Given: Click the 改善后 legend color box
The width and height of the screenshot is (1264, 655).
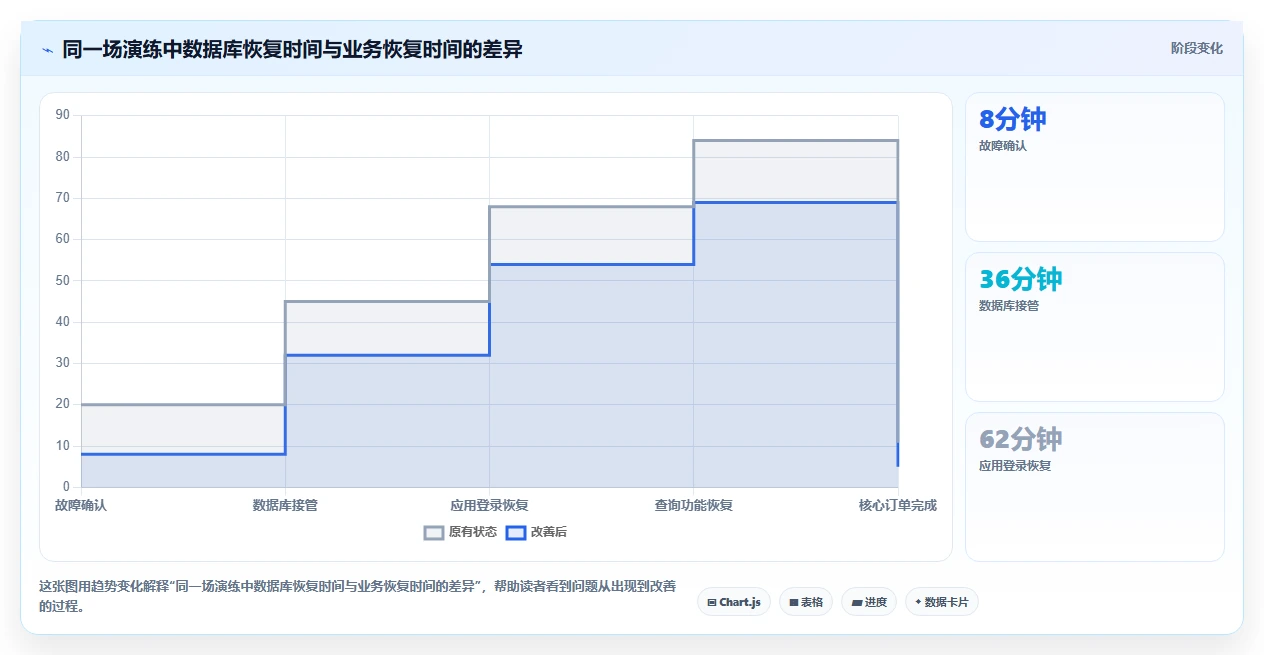Looking at the screenshot, I should click(x=515, y=532).
